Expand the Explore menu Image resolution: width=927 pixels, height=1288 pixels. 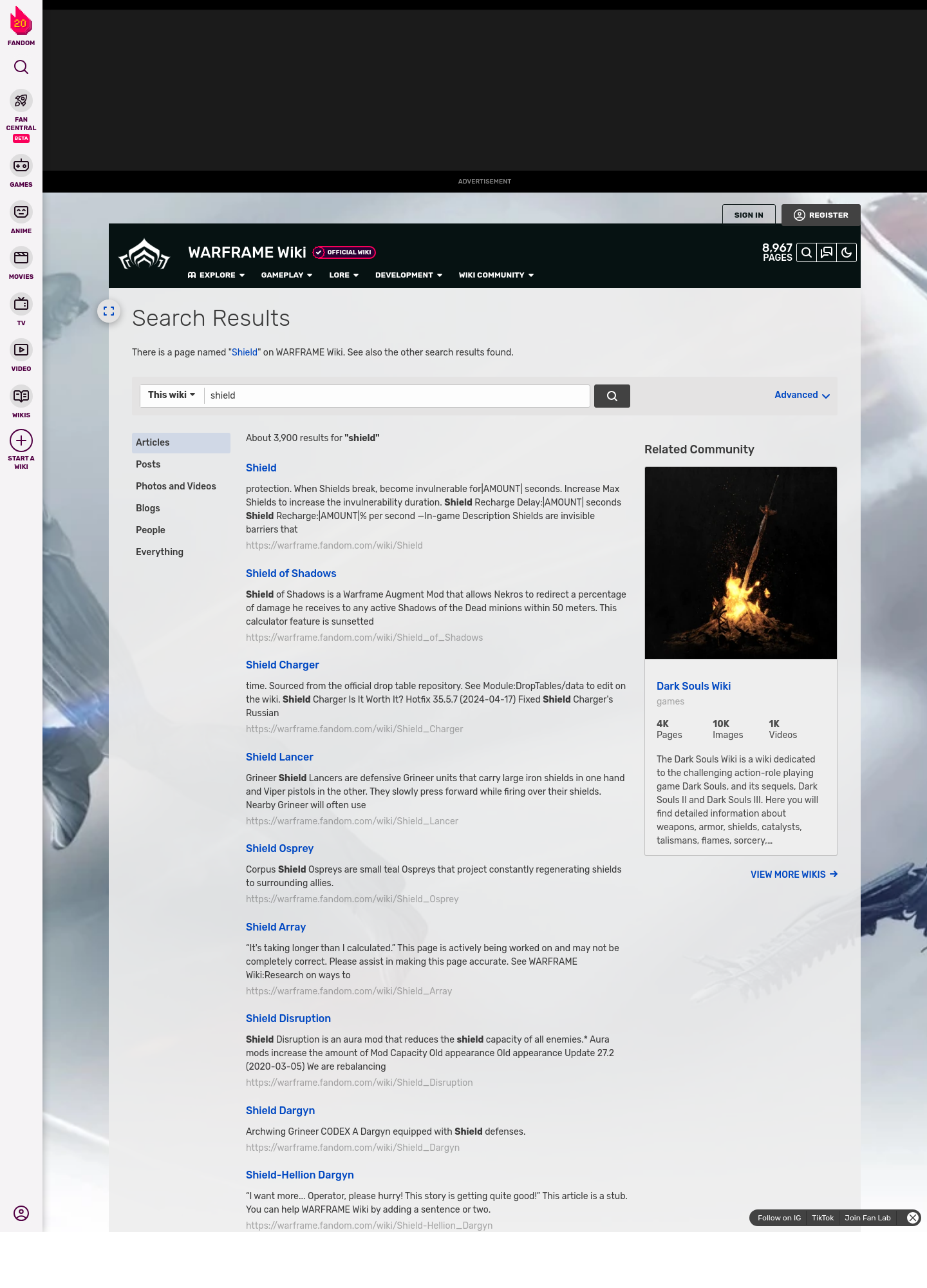tap(216, 275)
